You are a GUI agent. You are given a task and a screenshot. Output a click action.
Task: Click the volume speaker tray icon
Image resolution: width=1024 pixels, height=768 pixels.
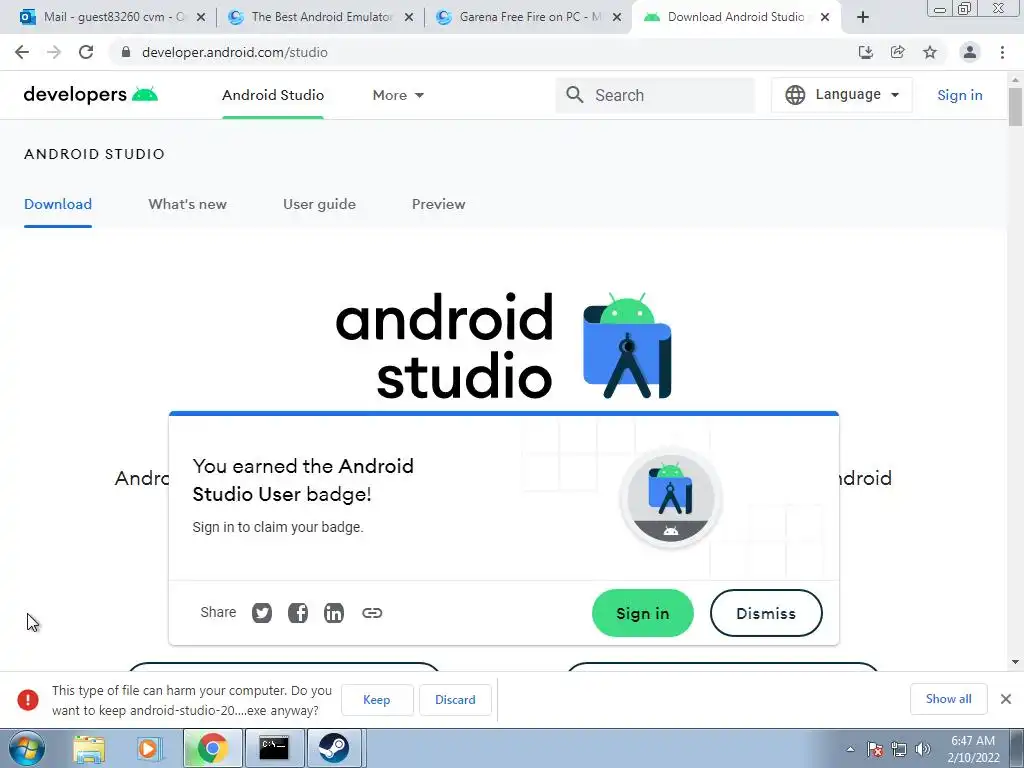click(x=923, y=749)
